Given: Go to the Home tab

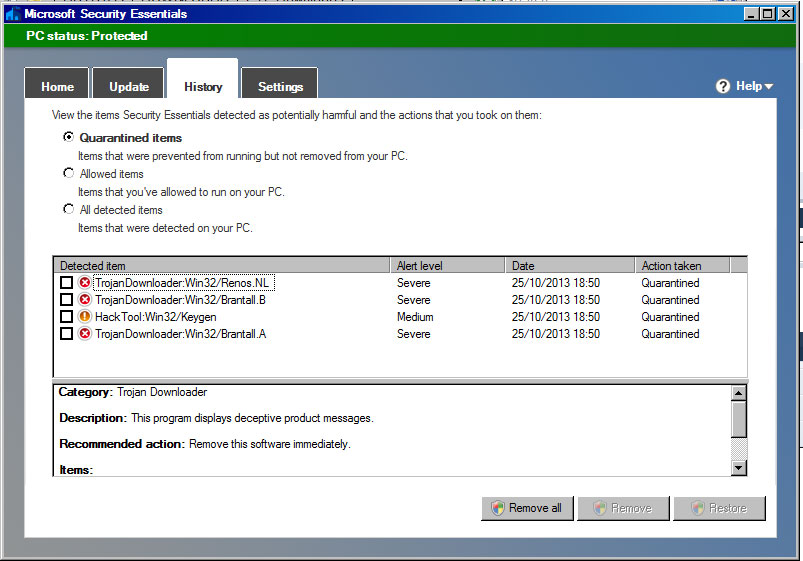Looking at the screenshot, I should tap(57, 87).
